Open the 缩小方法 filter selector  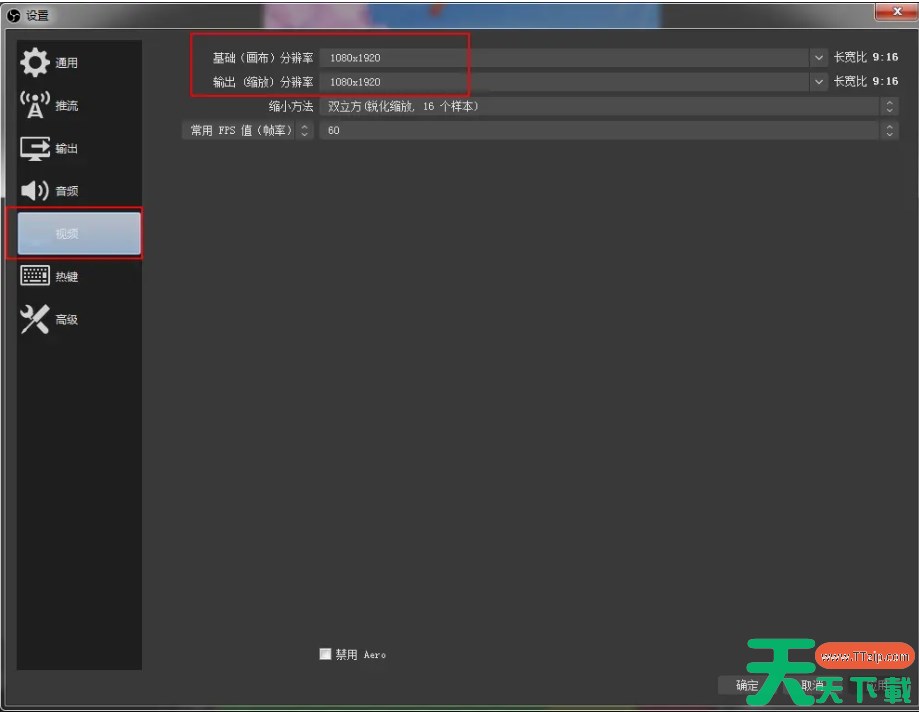click(x=608, y=106)
